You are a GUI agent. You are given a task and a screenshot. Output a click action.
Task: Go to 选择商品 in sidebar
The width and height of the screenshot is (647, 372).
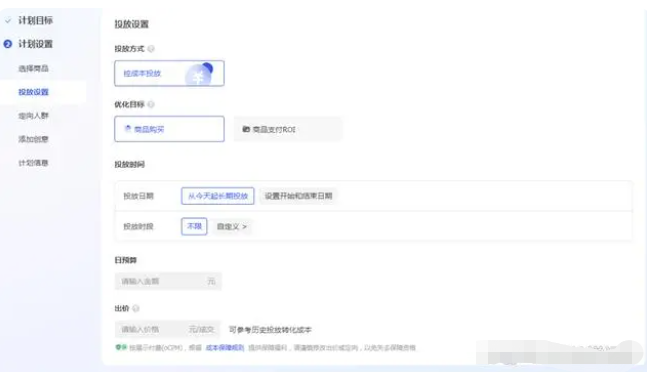pyautogui.click(x=33, y=68)
